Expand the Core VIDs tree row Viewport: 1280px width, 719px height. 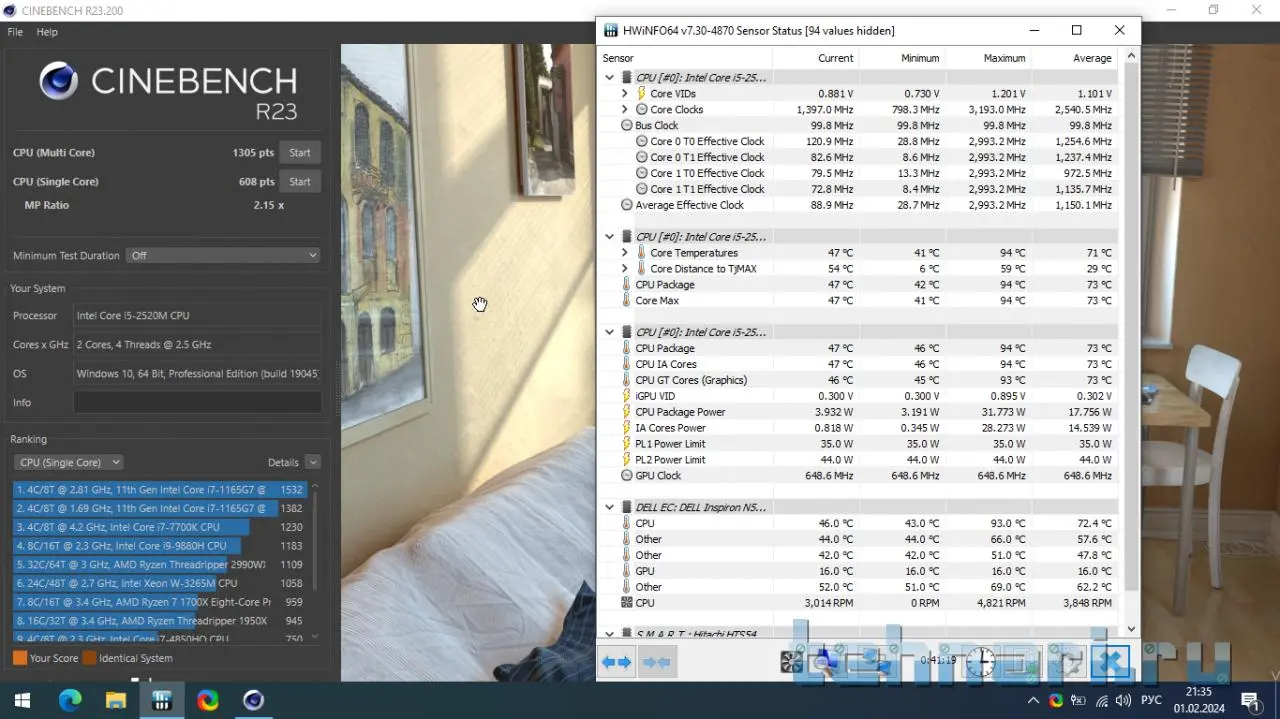tap(625, 94)
